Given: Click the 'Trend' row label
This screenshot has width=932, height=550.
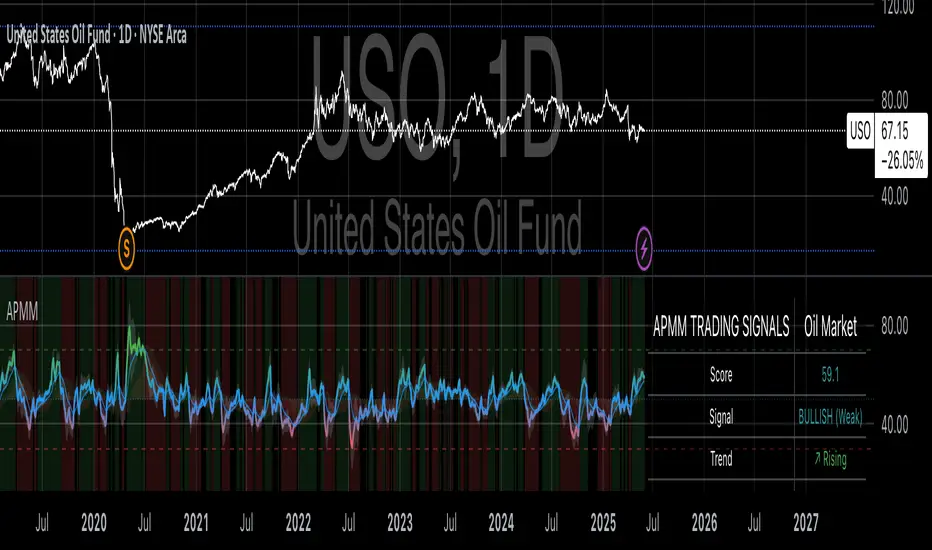Looking at the screenshot, I should pos(721,458).
